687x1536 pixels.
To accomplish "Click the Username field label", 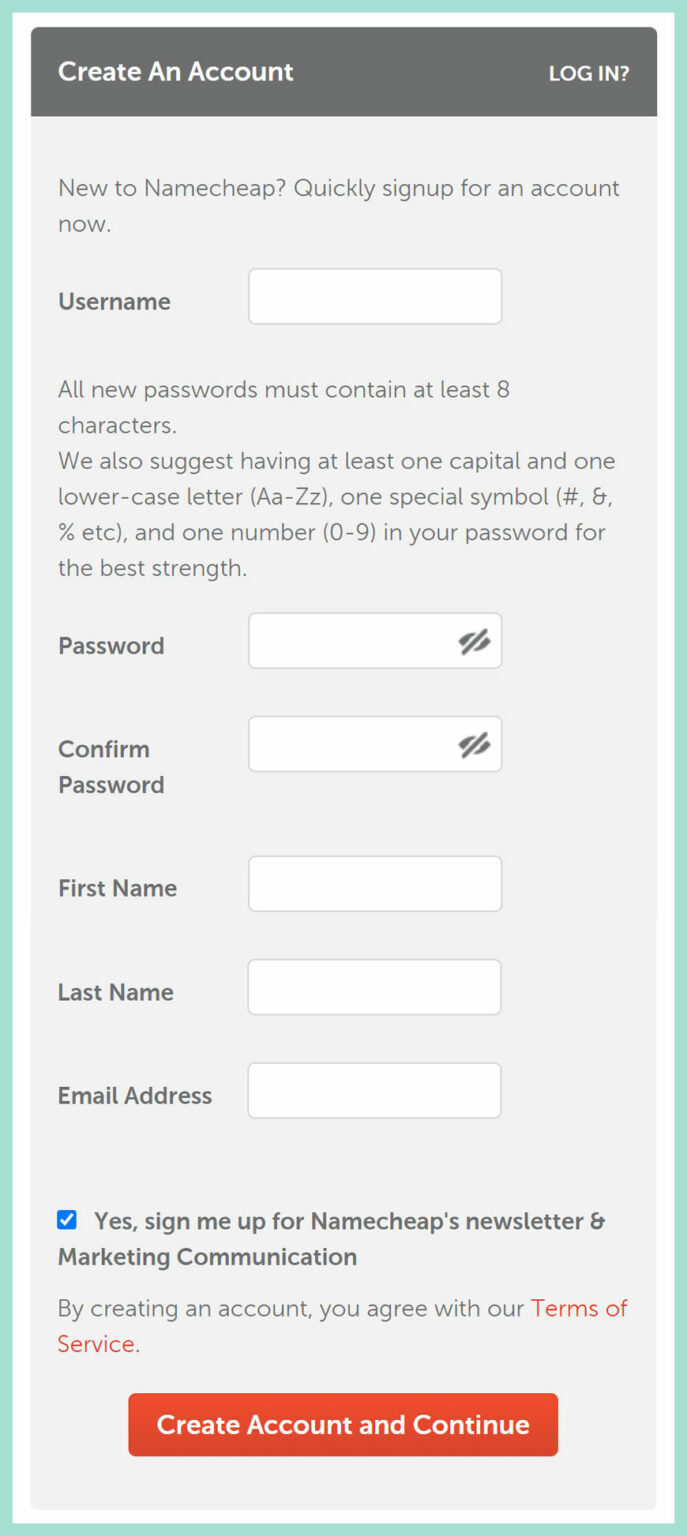I will pos(114,301).
